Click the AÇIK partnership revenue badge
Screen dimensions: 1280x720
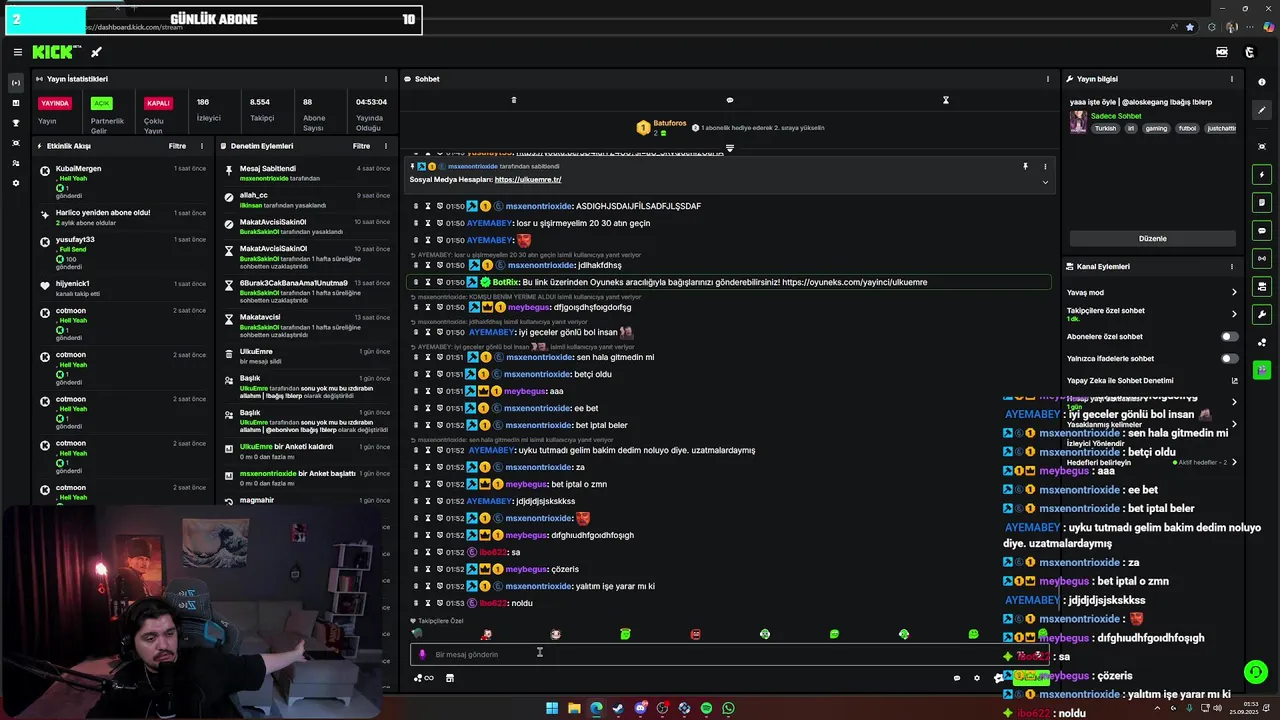[x=101, y=103]
